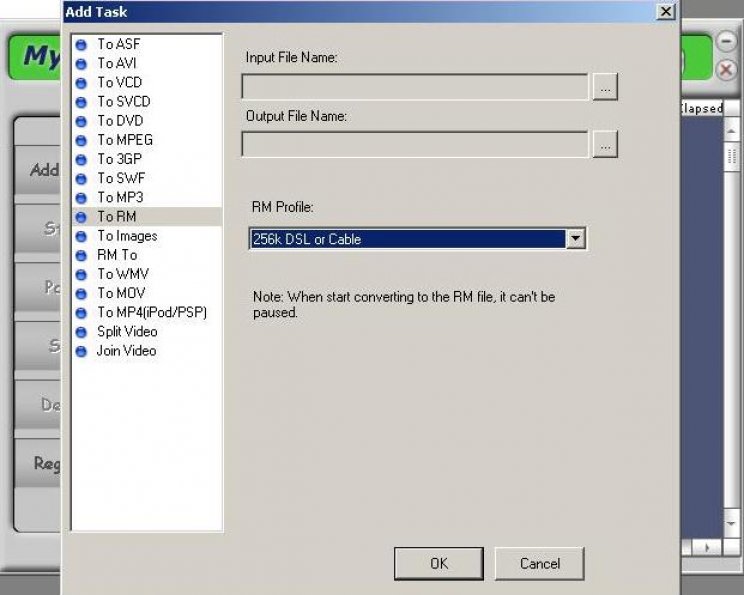Select the To VCD list entry
The image size is (744, 595).
click(x=120, y=83)
